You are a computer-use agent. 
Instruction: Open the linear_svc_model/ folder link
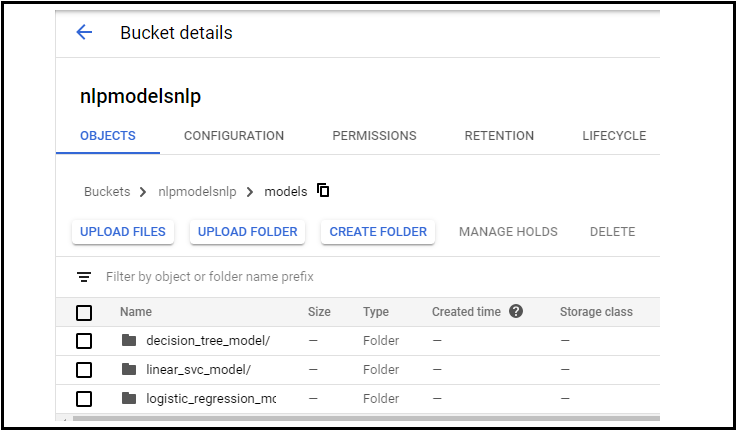(198, 370)
